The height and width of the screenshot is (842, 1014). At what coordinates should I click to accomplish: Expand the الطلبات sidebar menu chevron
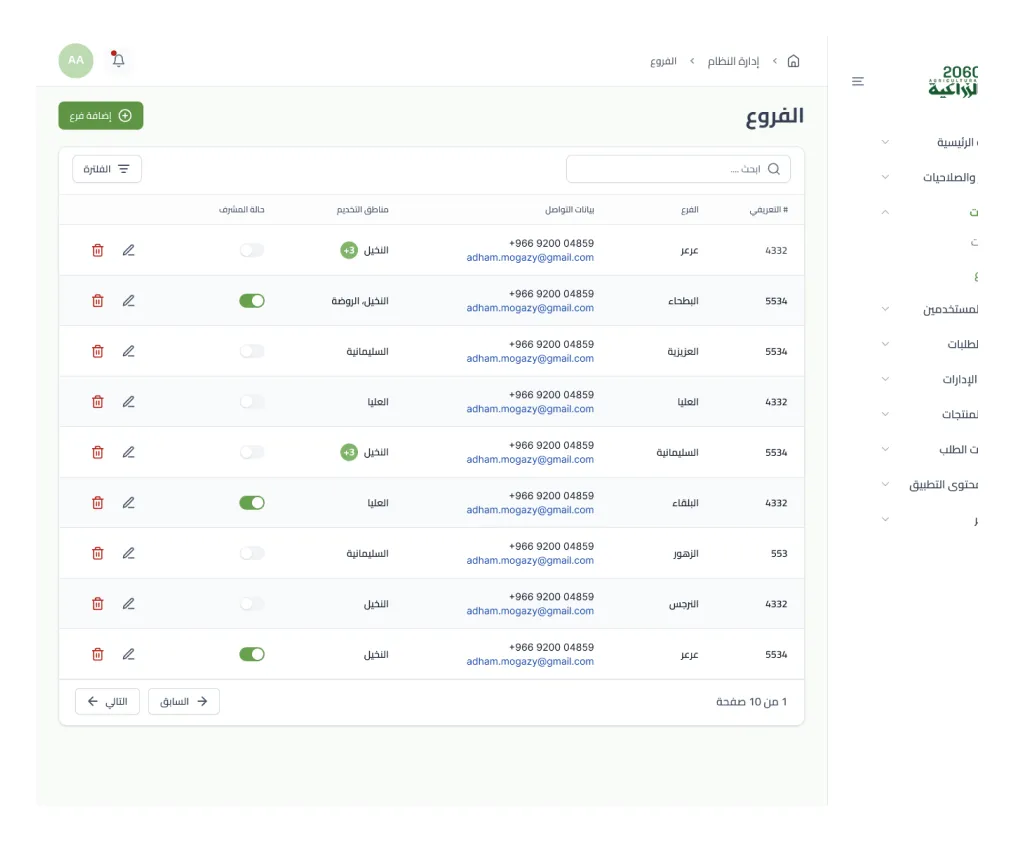click(885, 344)
